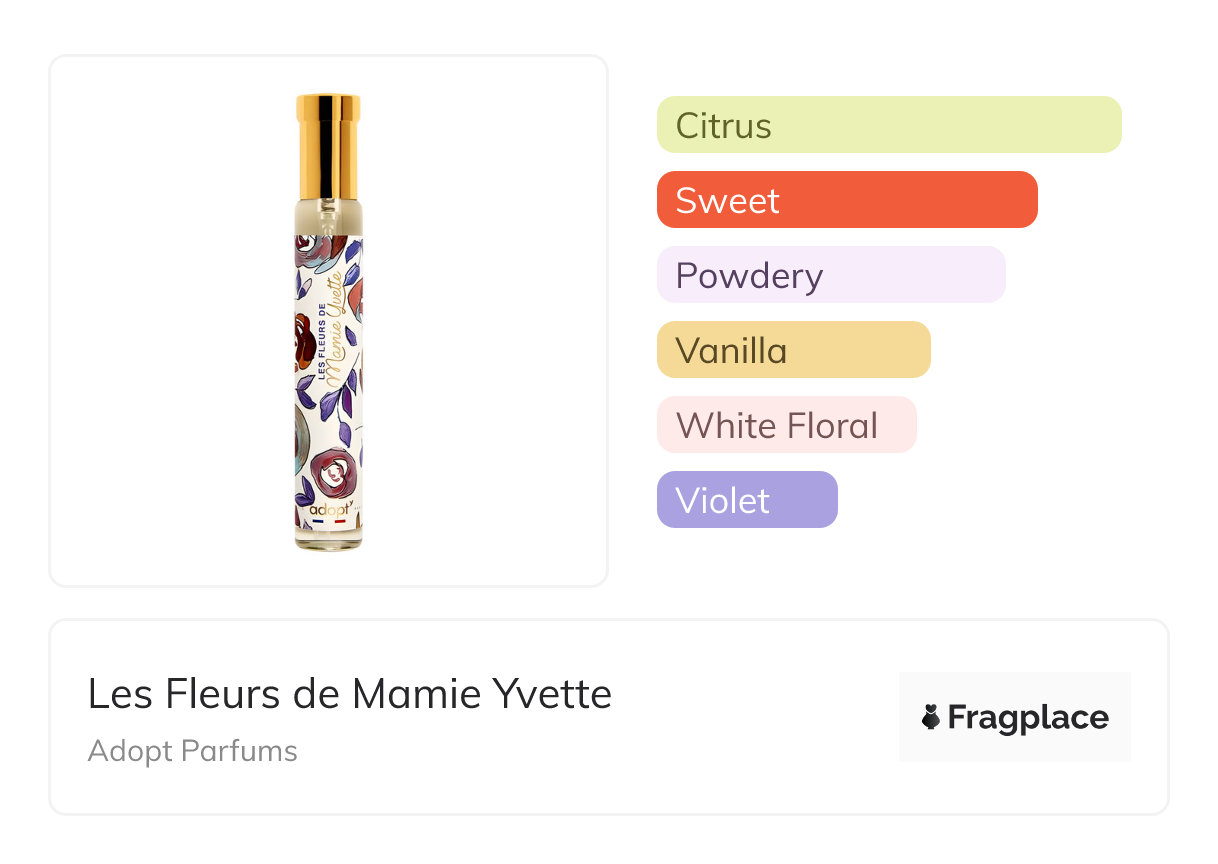Image resolution: width=1218 pixels, height=864 pixels.
Task: Click the clear glass neck below the cap
Action: point(328,216)
